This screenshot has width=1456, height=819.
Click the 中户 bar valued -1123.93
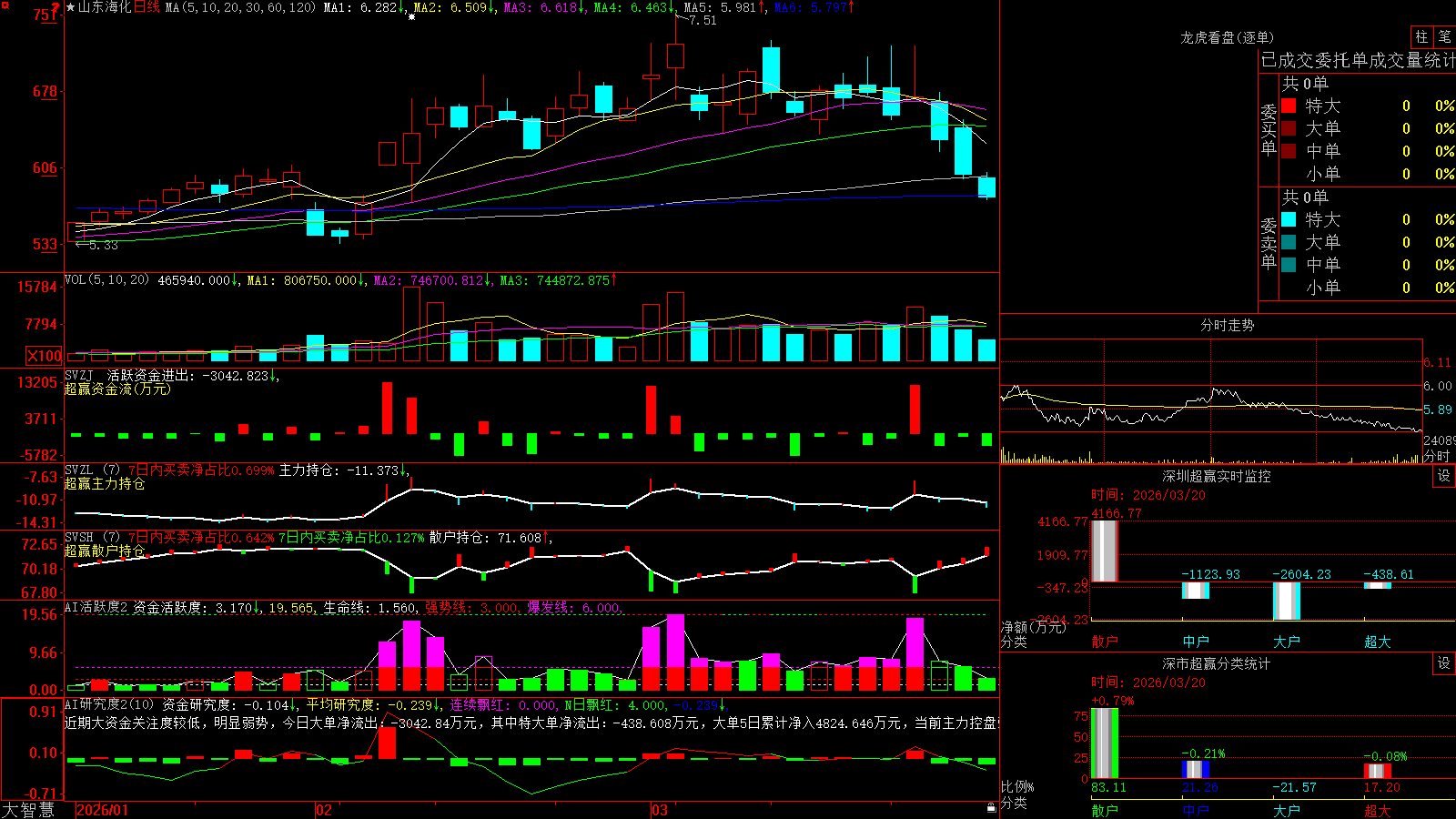coord(1195,591)
